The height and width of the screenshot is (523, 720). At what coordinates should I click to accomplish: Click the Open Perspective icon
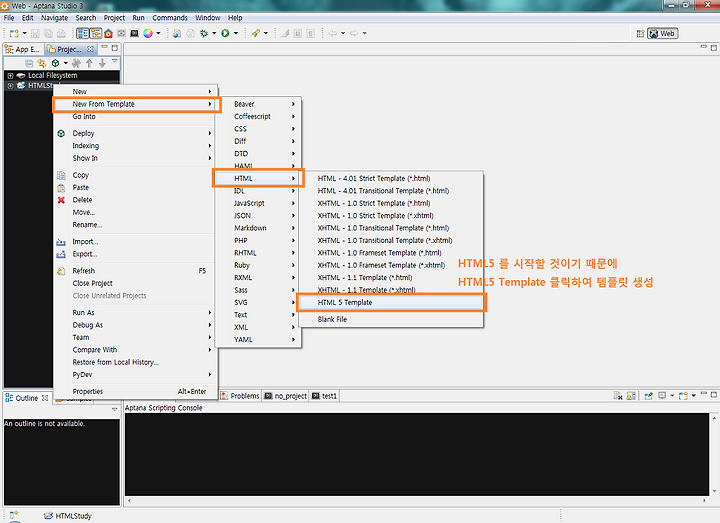point(640,34)
